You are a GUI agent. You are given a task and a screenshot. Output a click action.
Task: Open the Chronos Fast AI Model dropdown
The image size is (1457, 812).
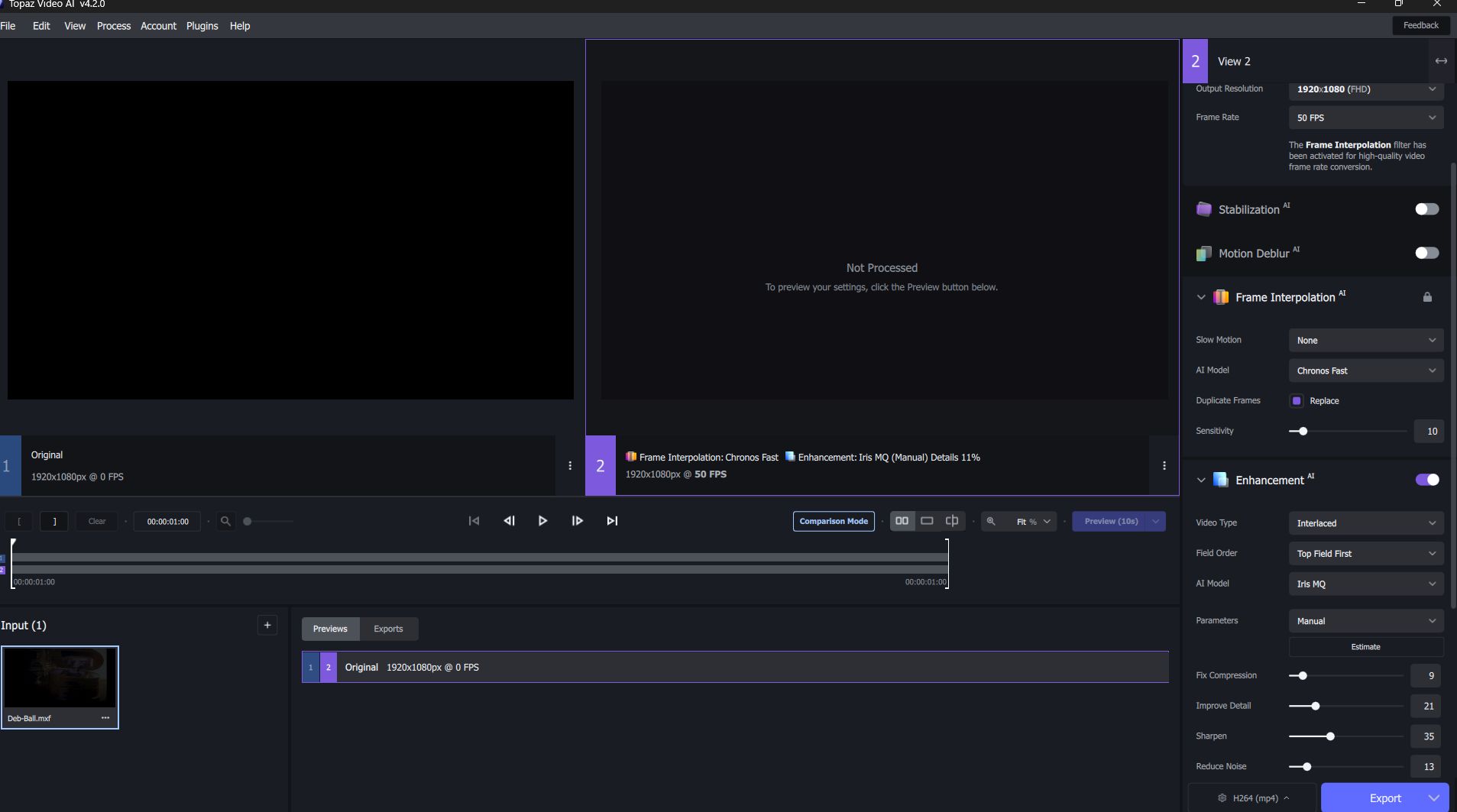point(1365,370)
